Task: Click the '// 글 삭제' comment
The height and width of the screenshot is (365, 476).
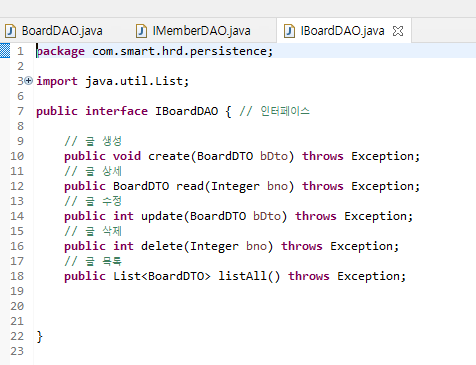Action: (x=93, y=231)
